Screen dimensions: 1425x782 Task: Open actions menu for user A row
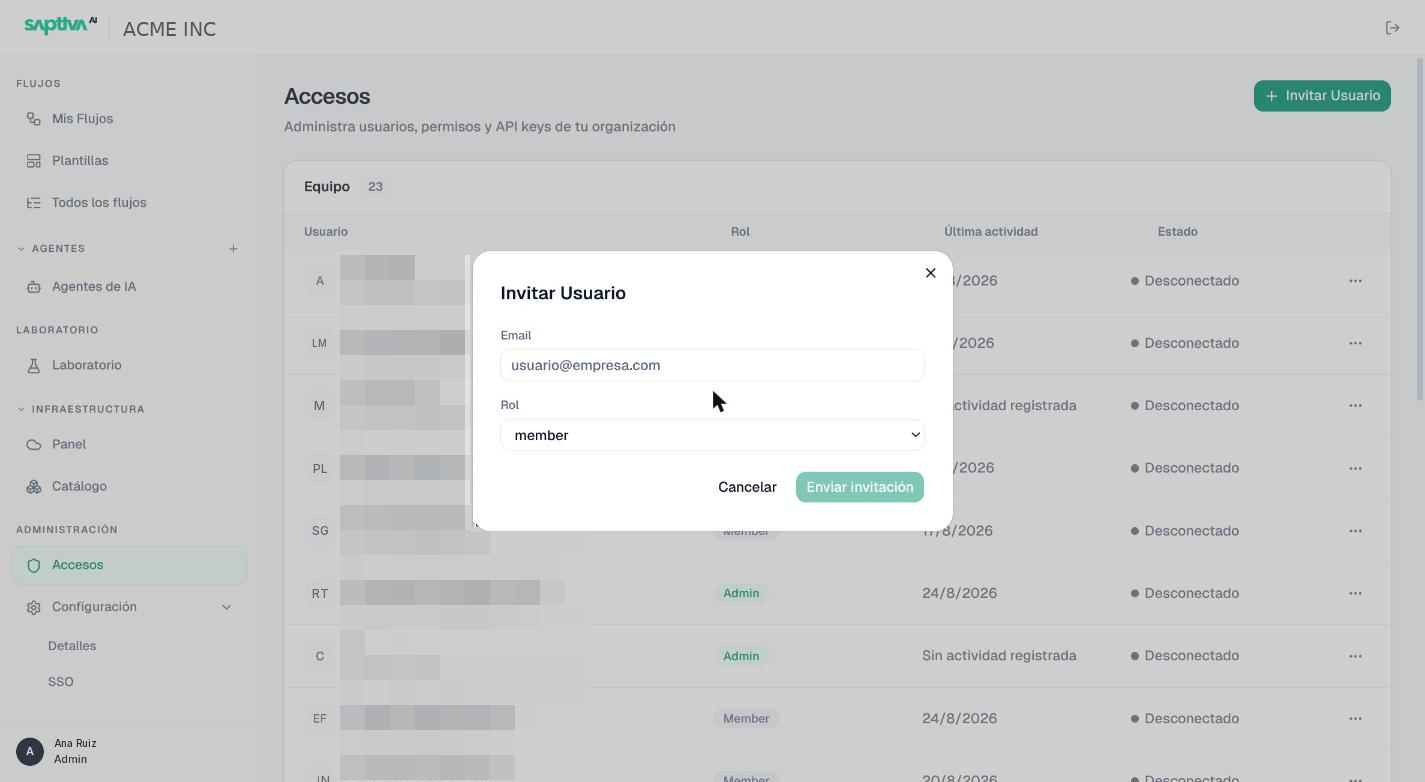tap(1355, 281)
